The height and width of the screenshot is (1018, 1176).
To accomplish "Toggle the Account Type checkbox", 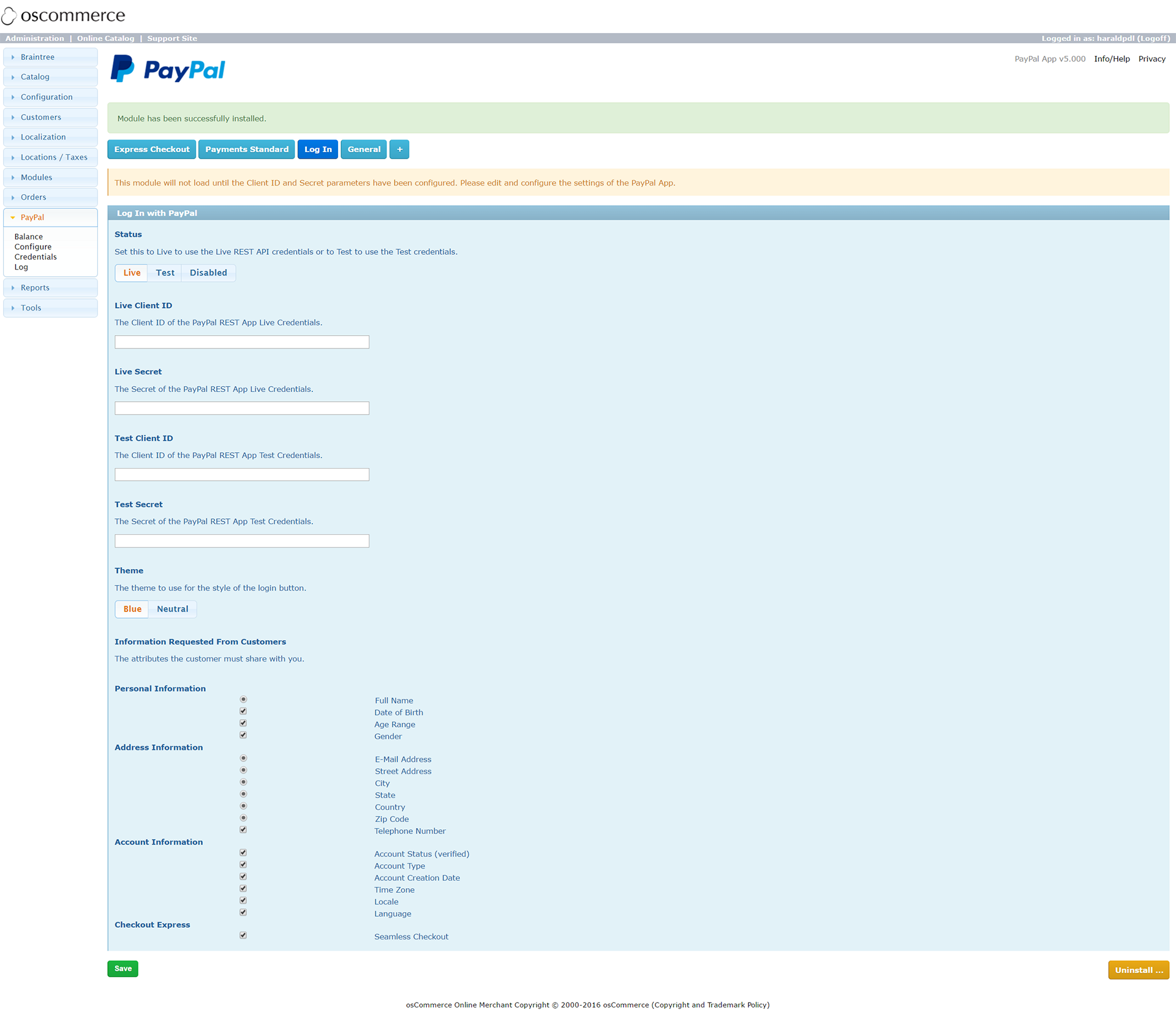I will (243, 865).
